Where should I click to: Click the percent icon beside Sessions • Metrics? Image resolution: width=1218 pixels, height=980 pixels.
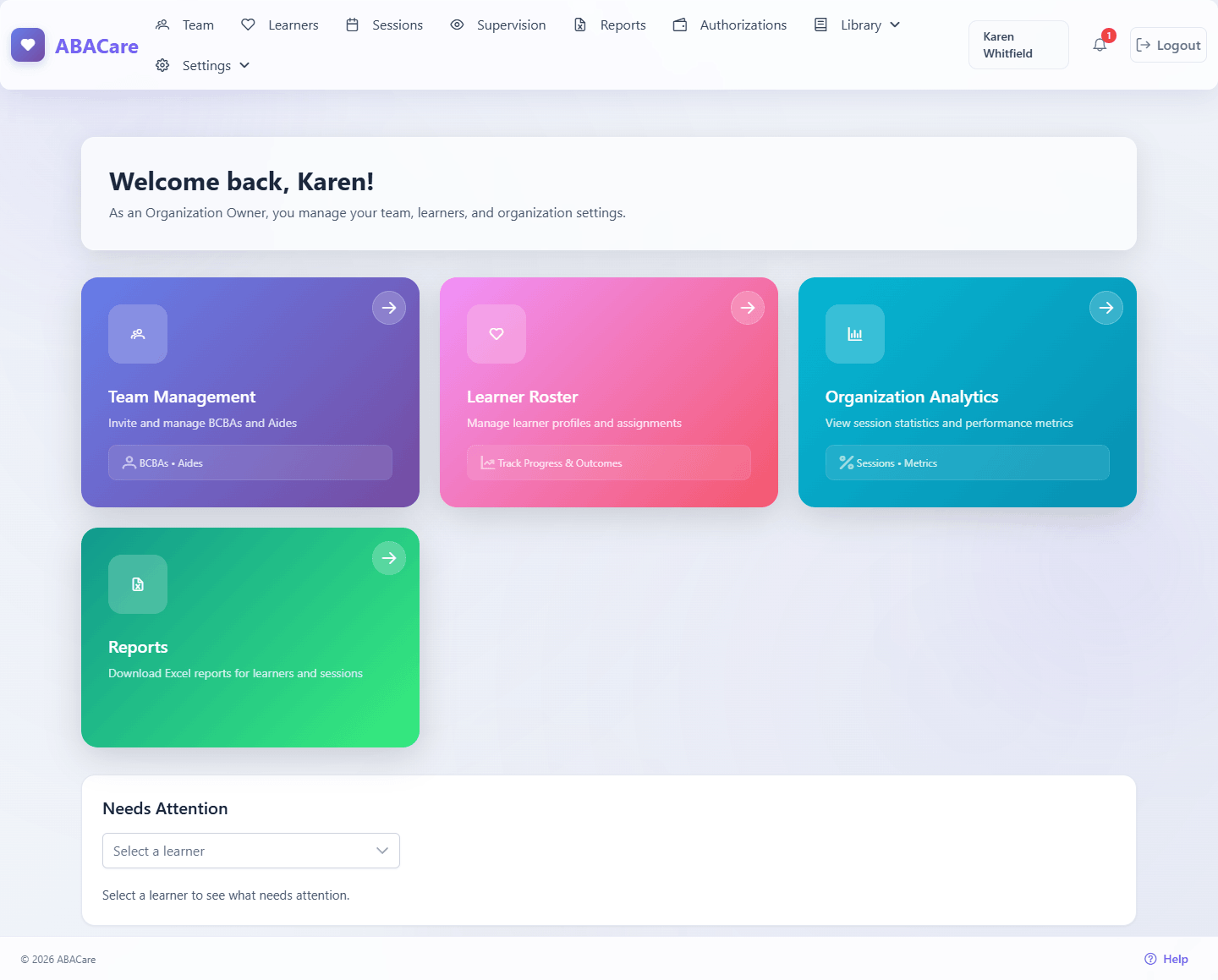(x=847, y=463)
